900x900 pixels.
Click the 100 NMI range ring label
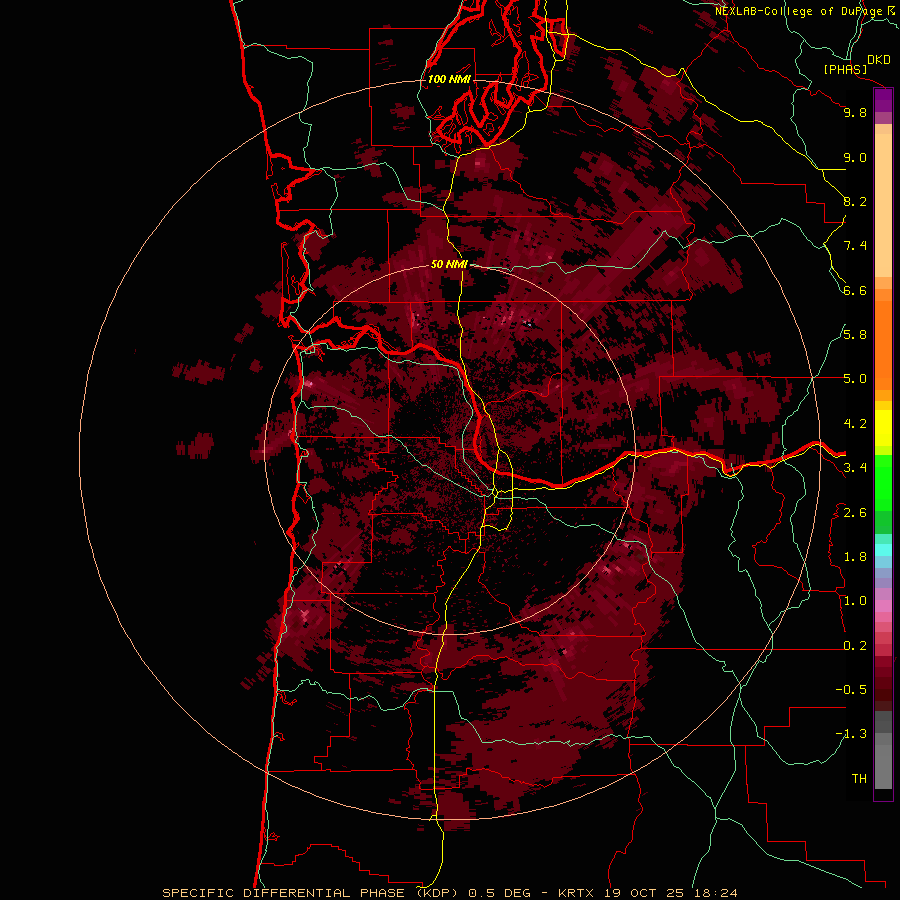449,79
